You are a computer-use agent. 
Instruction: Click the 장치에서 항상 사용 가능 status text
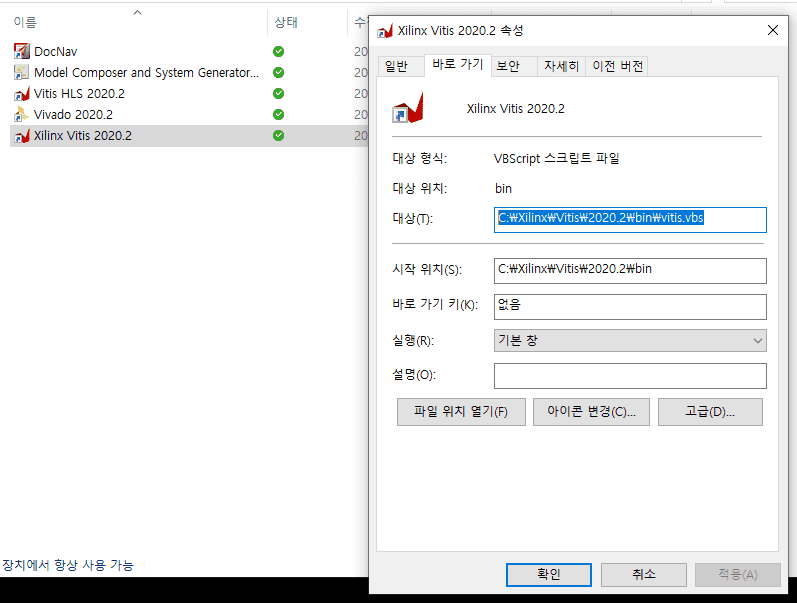[x=68, y=565]
